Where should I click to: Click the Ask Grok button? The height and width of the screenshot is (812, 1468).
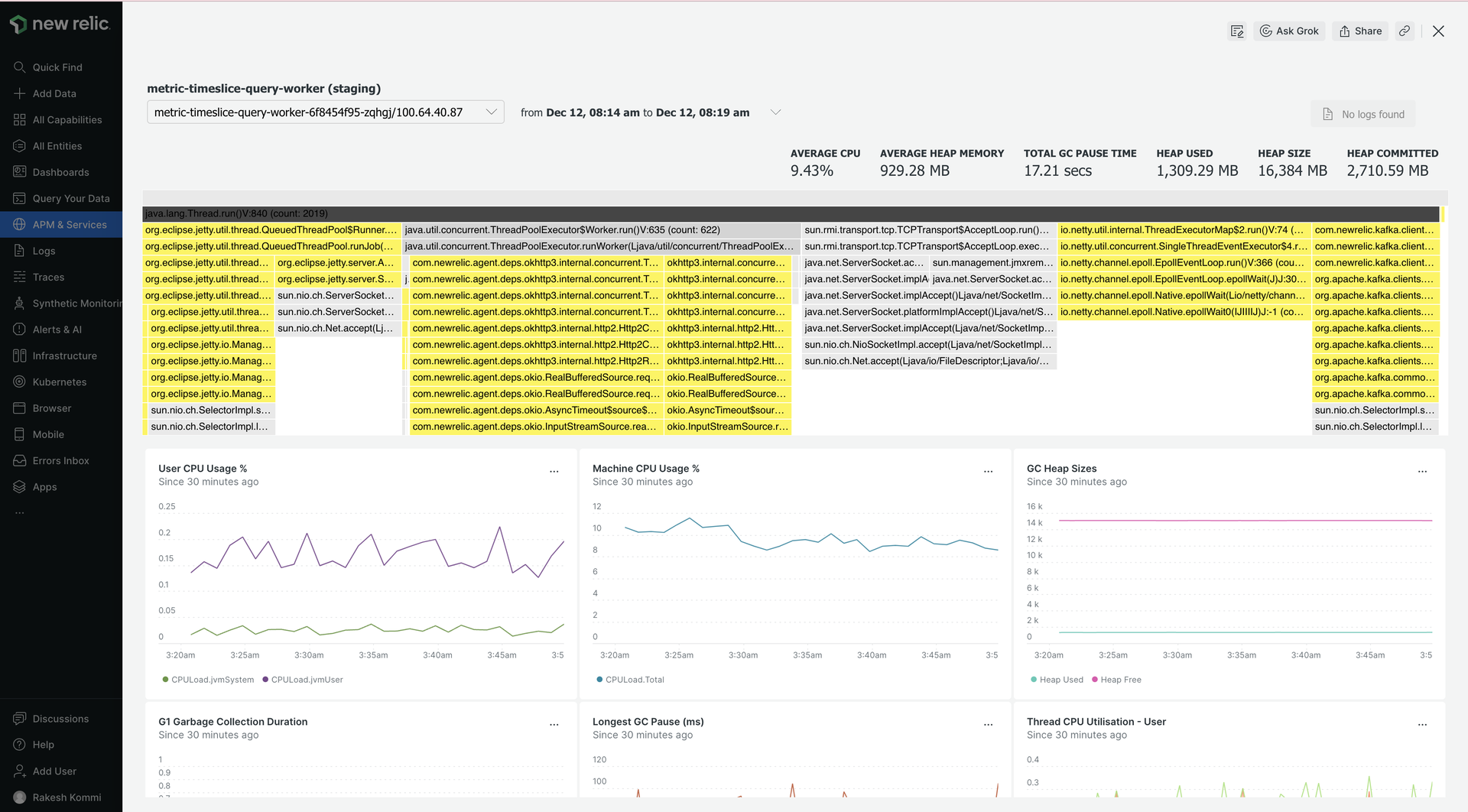click(1289, 31)
